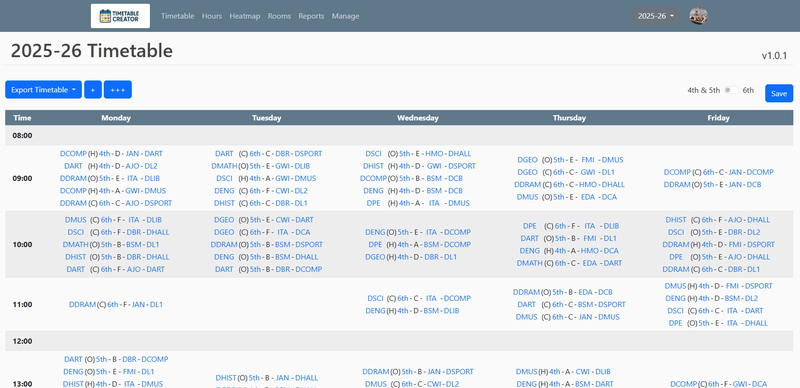
Task: Open the 2025-26 year selector
Action: [x=656, y=16]
